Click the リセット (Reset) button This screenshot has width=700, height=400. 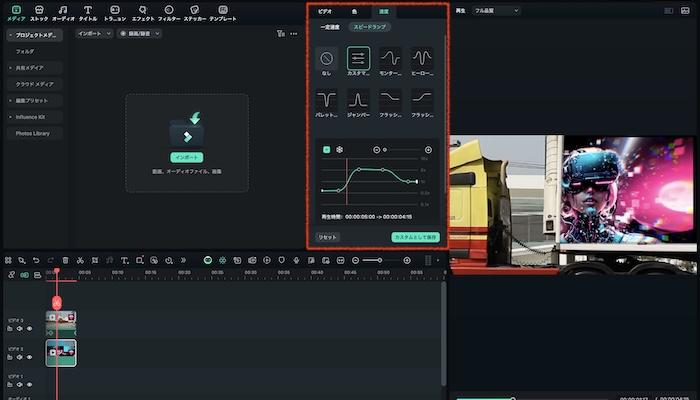(327, 237)
